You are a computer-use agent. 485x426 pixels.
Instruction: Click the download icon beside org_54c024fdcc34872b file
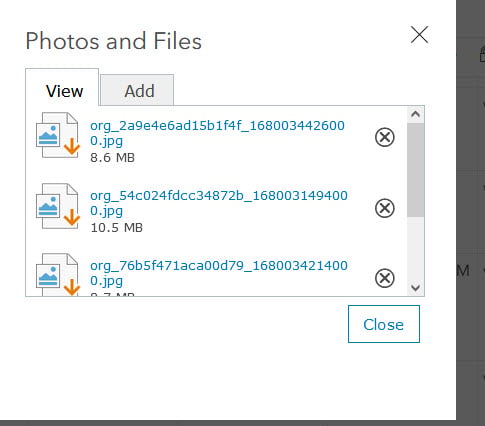tap(57, 206)
